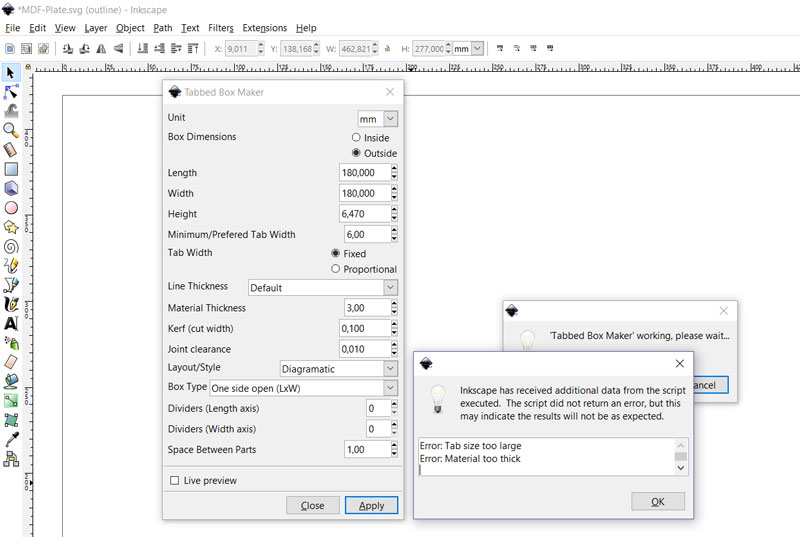This screenshot has width=800, height=537.
Task: Select the Mesh gradient tool
Action: pyautogui.click(x=11, y=420)
